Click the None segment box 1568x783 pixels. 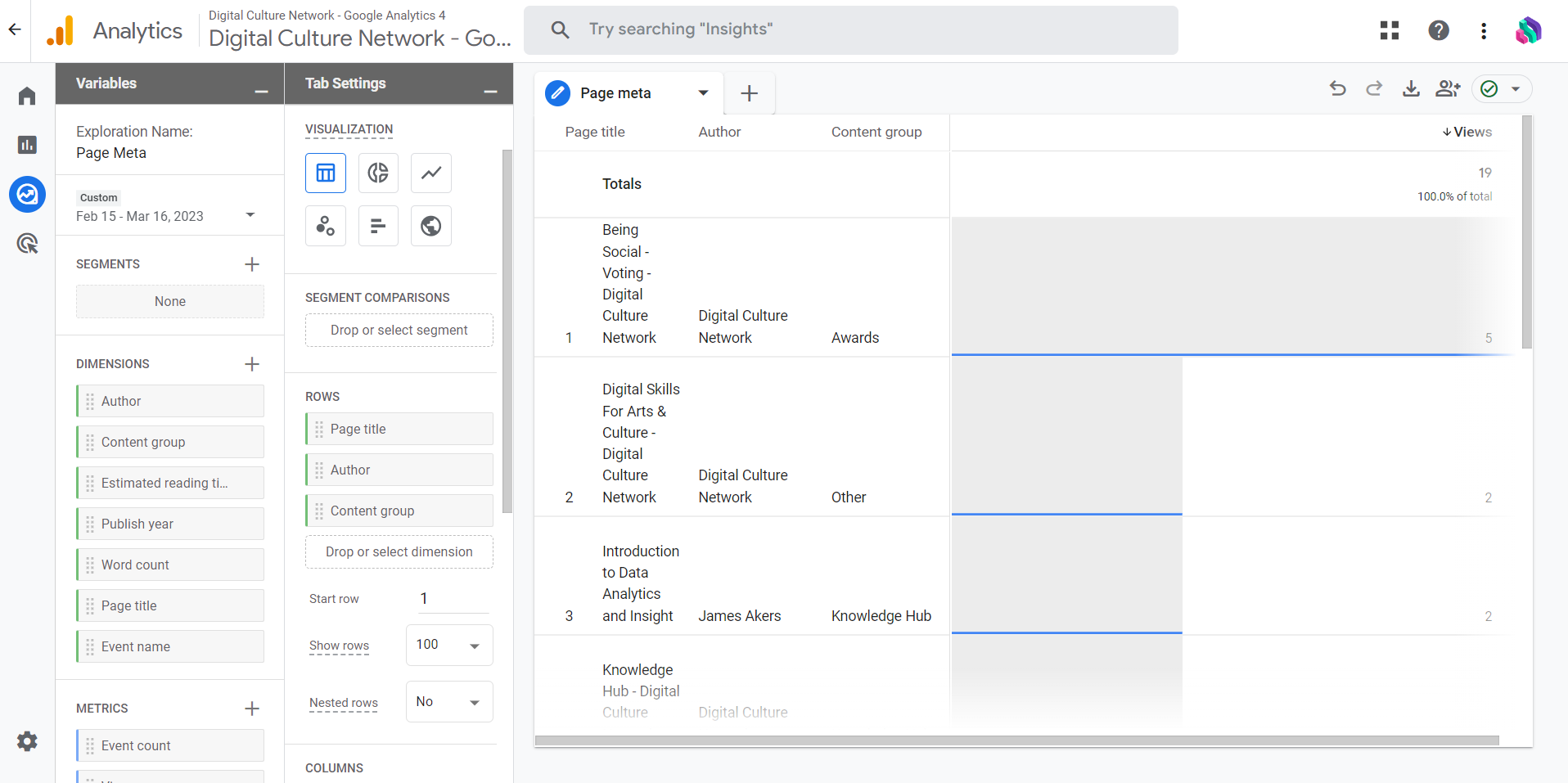[170, 301]
